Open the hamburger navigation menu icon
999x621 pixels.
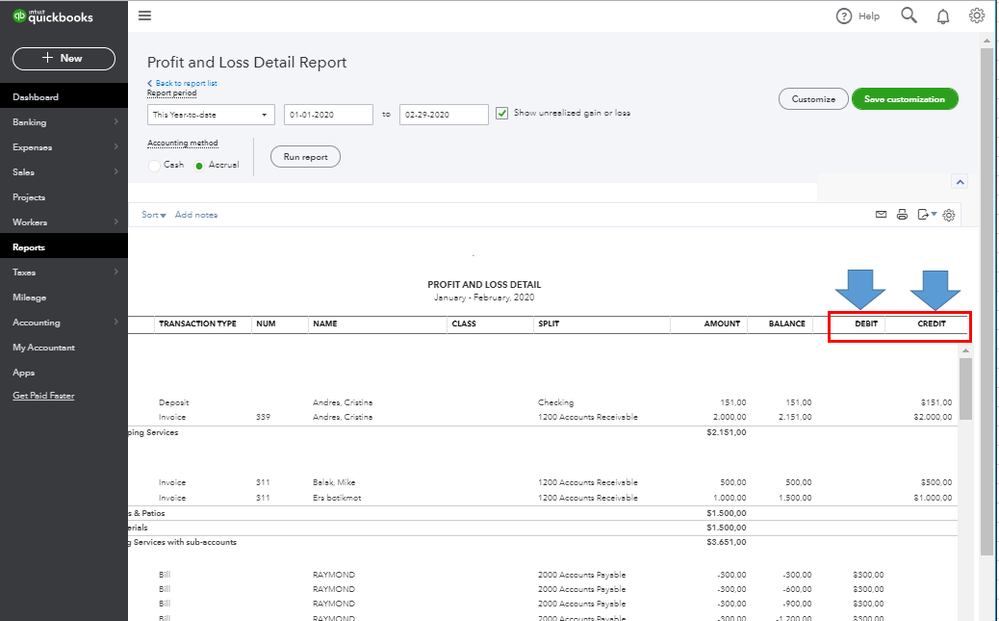pyautogui.click(x=145, y=16)
